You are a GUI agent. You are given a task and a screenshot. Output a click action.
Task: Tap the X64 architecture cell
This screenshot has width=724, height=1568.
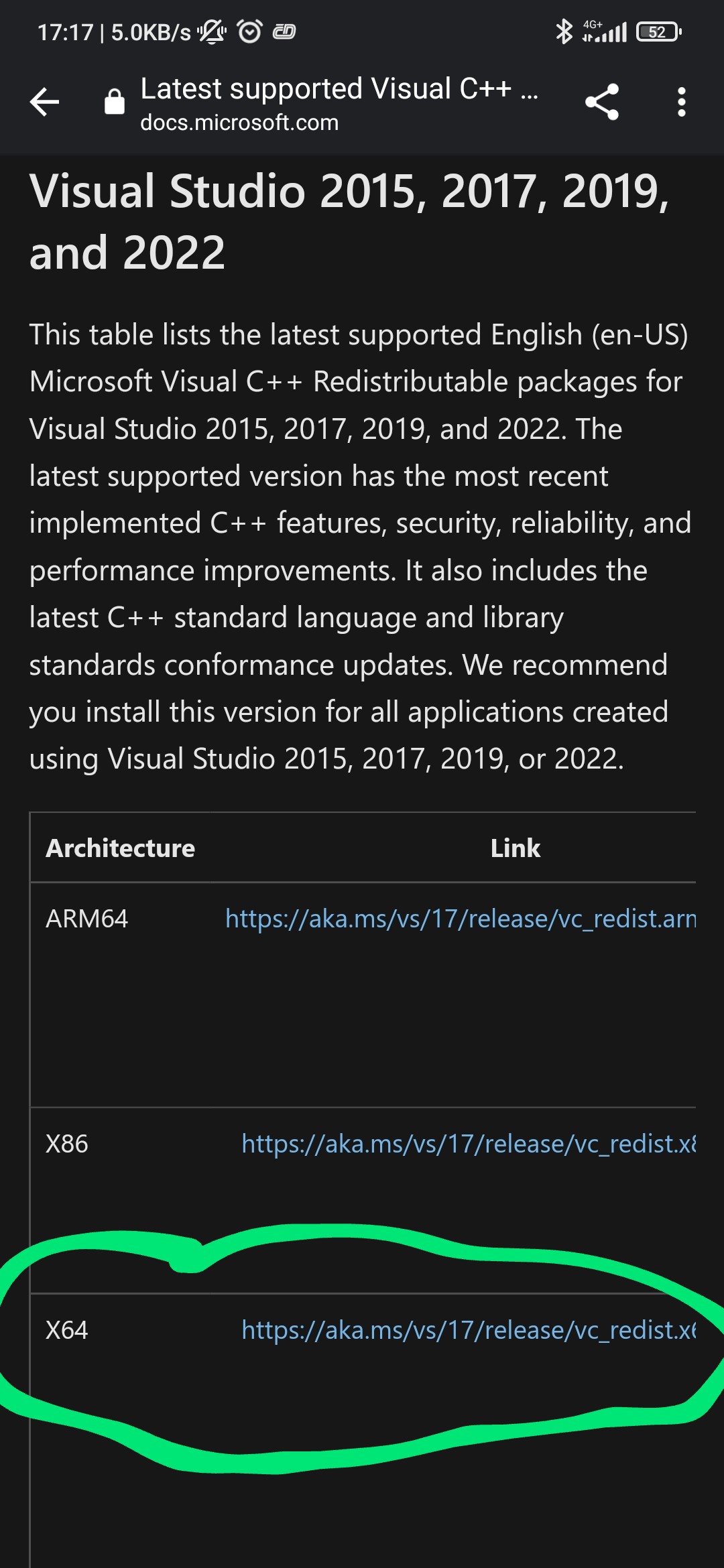coord(67,1330)
